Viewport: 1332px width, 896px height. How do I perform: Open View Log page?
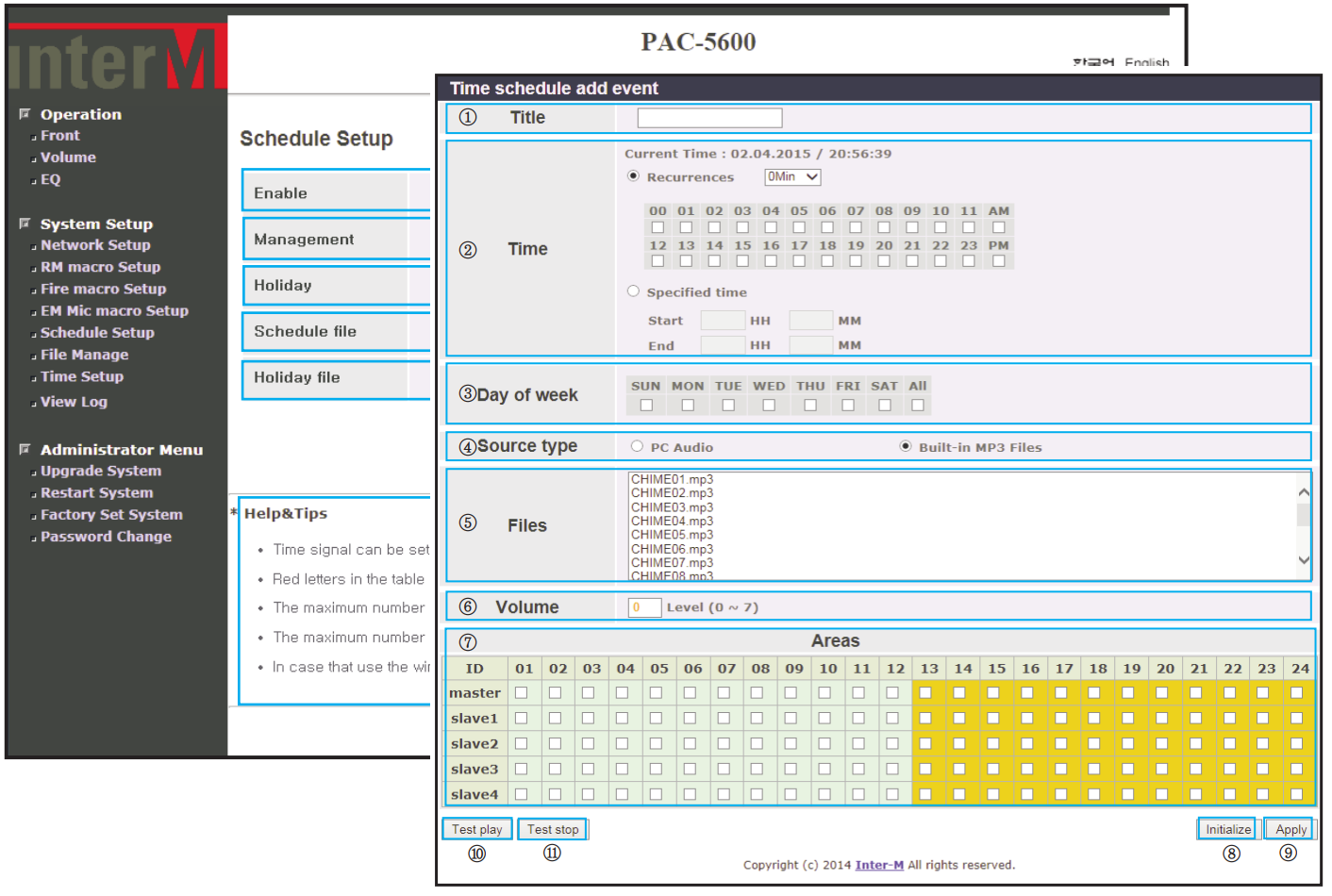tap(74, 402)
